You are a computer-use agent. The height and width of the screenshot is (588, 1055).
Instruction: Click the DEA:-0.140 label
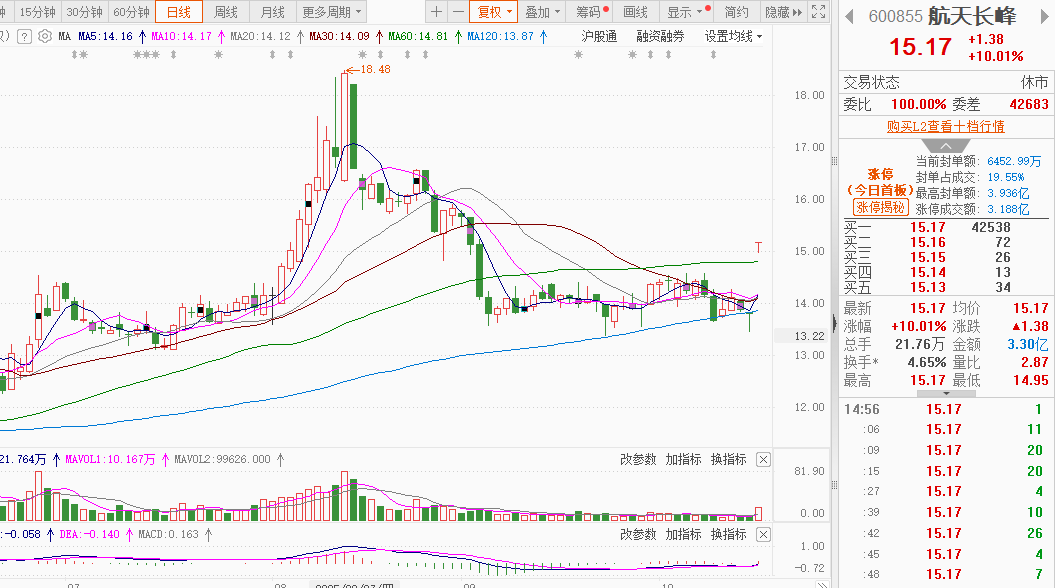coord(89,534)
